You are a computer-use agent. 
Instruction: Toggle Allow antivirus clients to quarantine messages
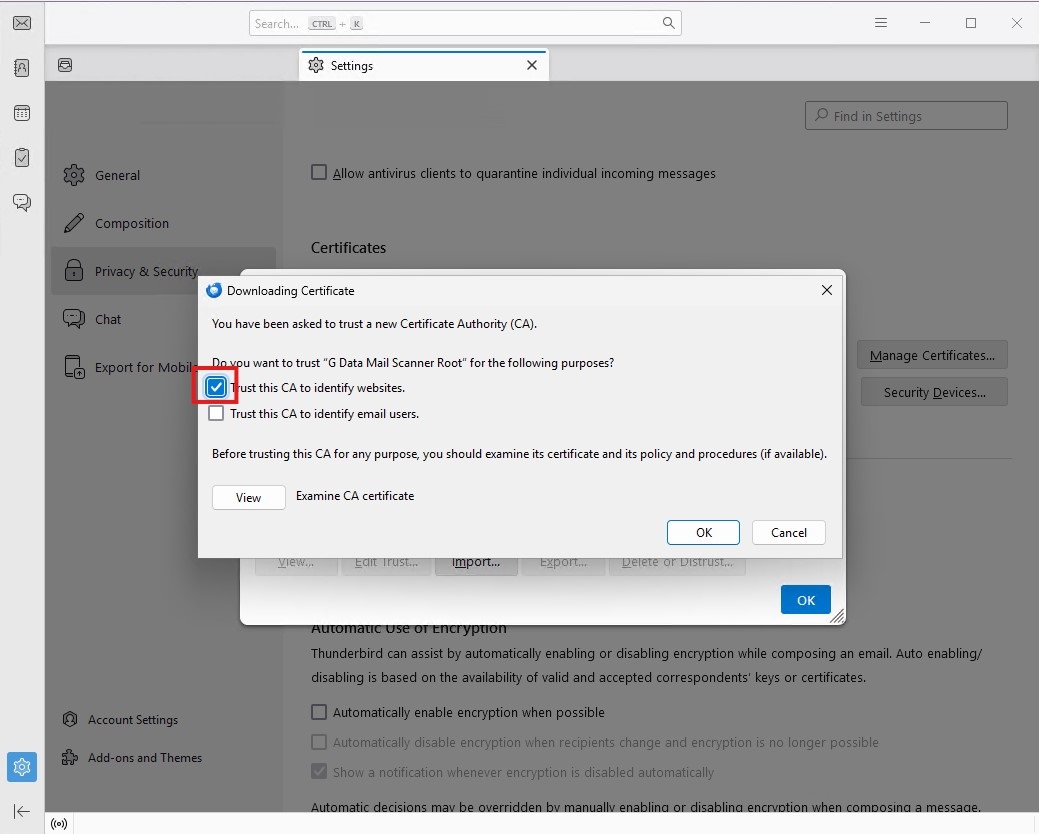[x=319, y=172]
